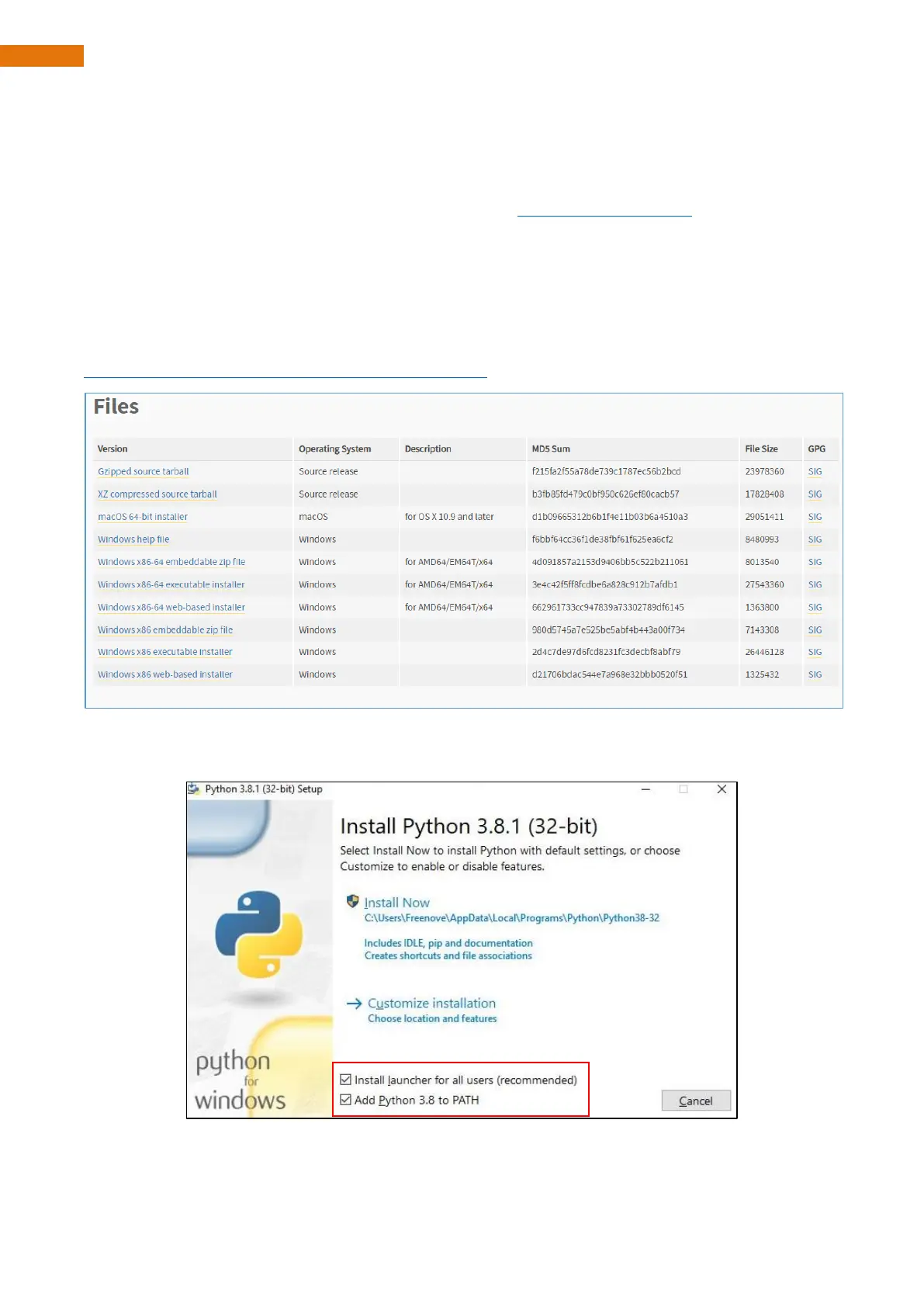The height and width of the screenshot is (1307, 924).
Task: Click the Python logo in setup sidebar
Action: (x=258, y=934)
